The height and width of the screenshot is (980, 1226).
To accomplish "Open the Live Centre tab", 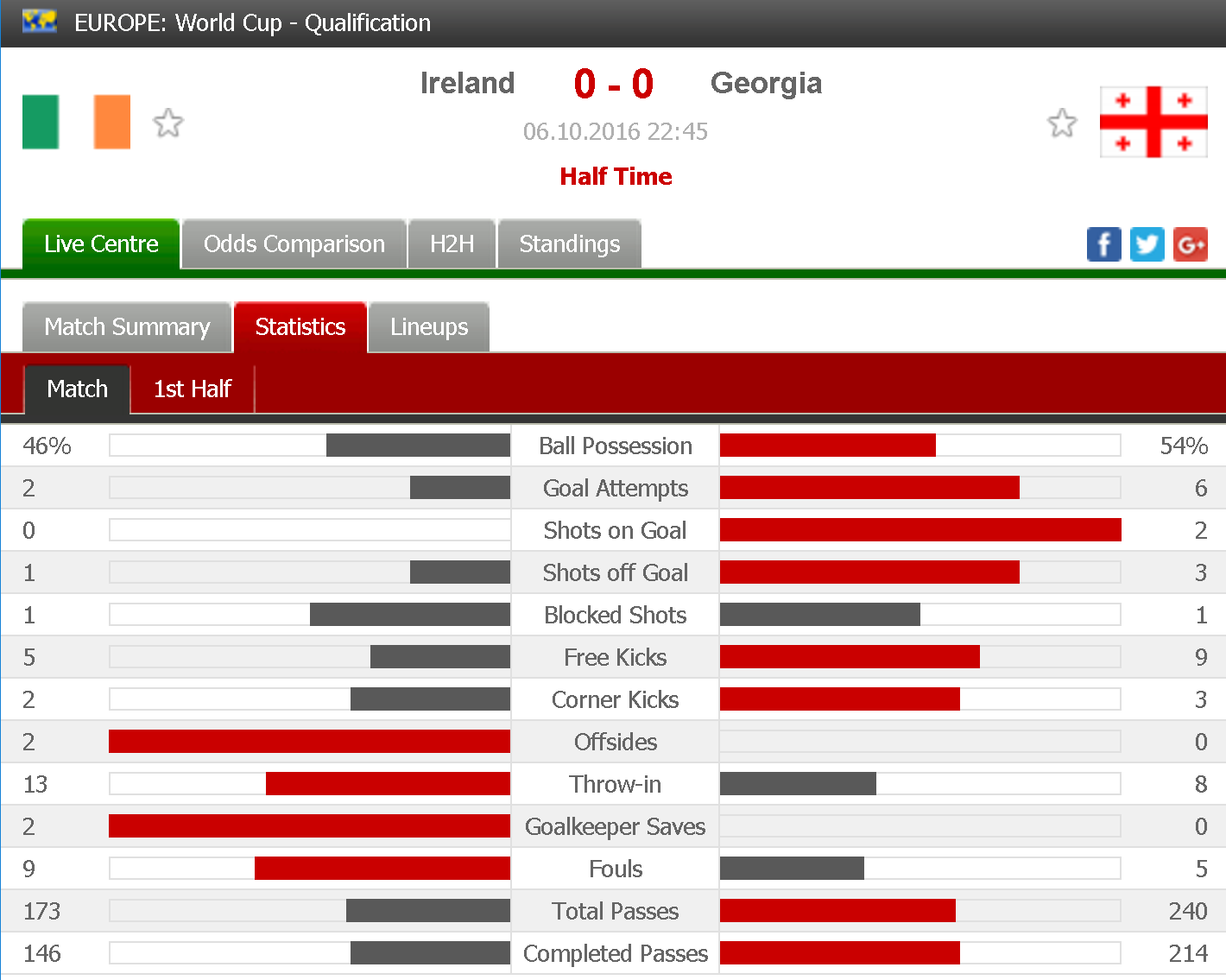I will (101, 244).
